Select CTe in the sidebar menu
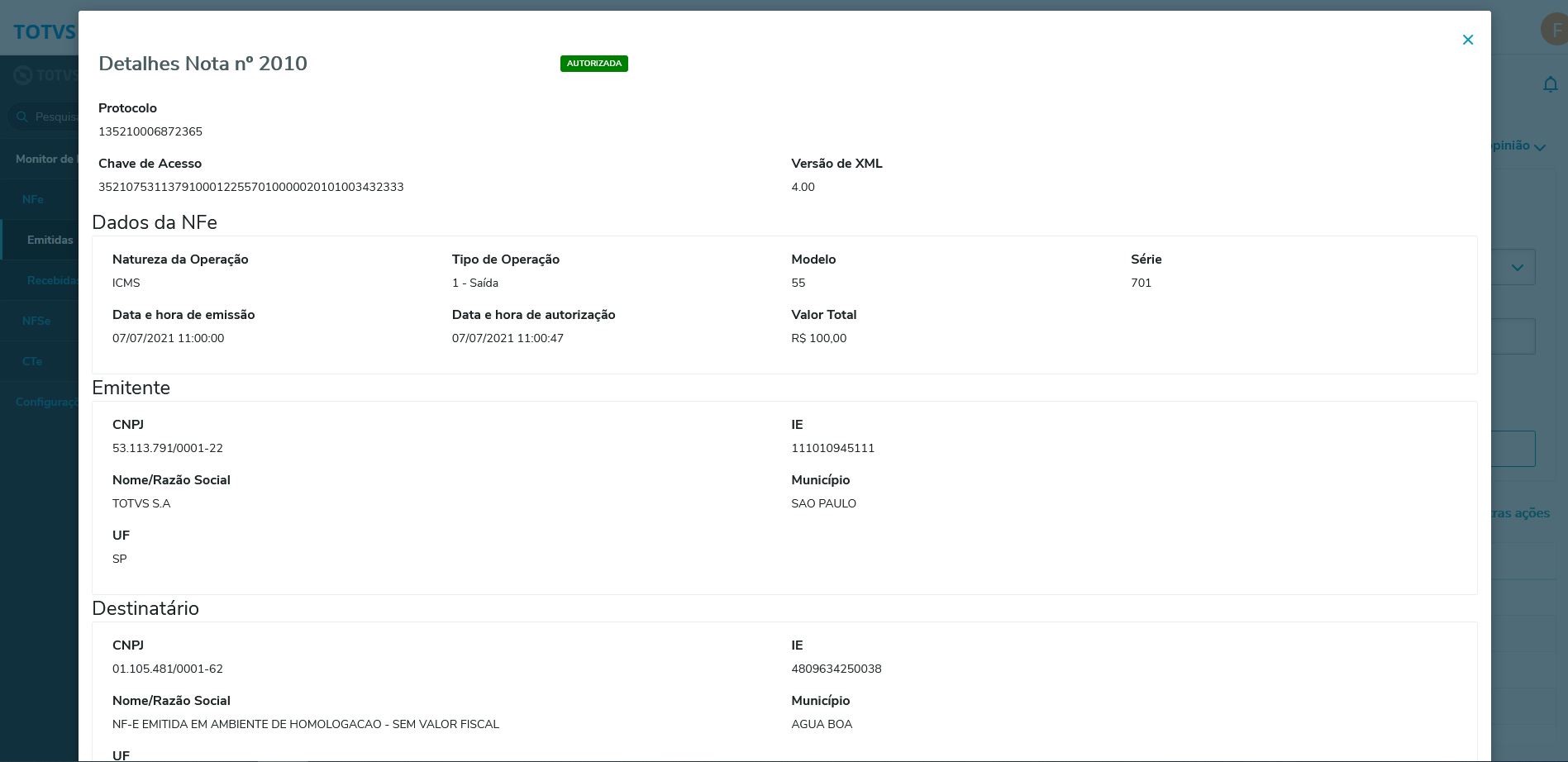Screen dimensions: 1568x762 (32, 361)
